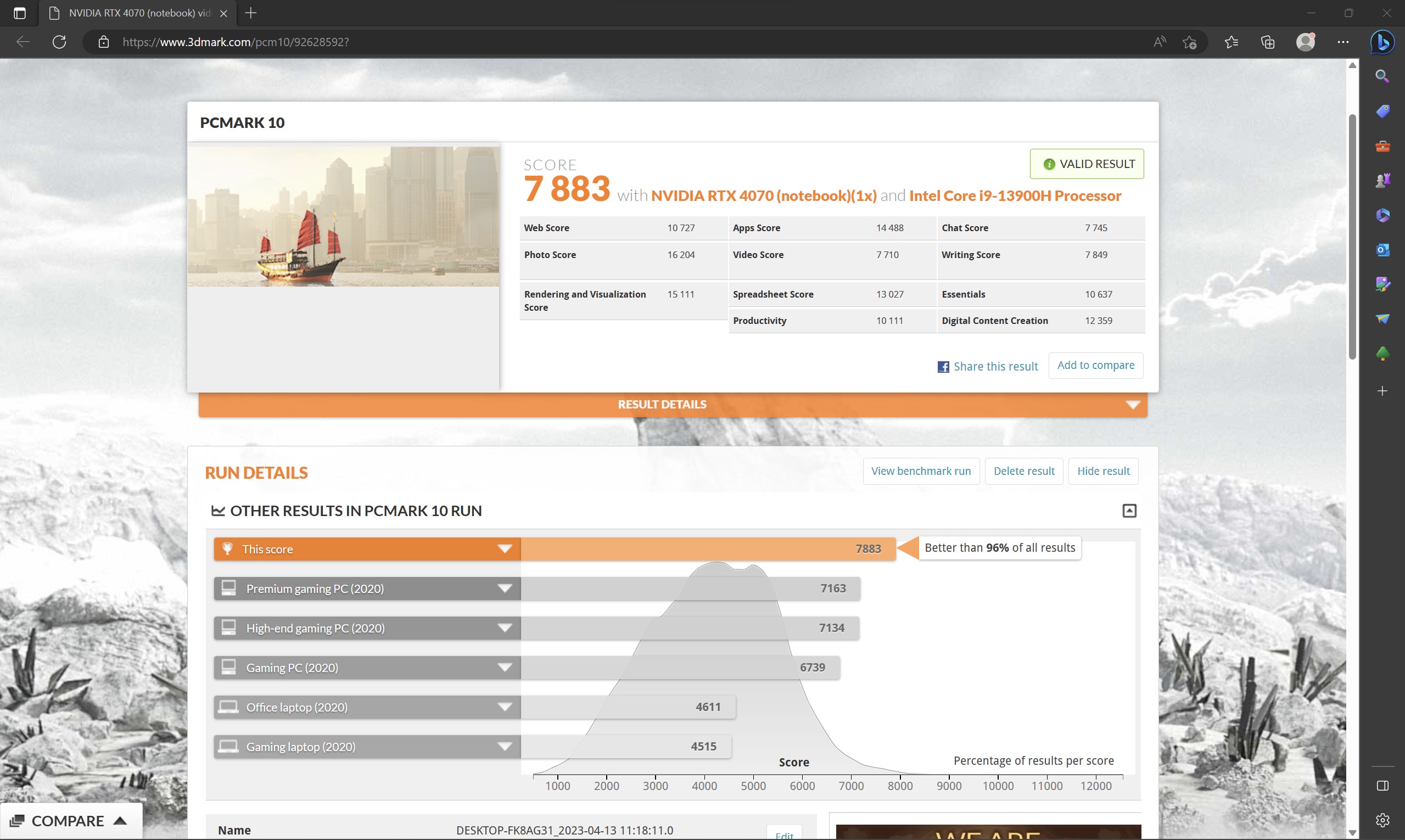The height and width of the screenshot is (840, 1405).
Task: Open the Collections icon in the toolbar
Action: click(1267, 42)
